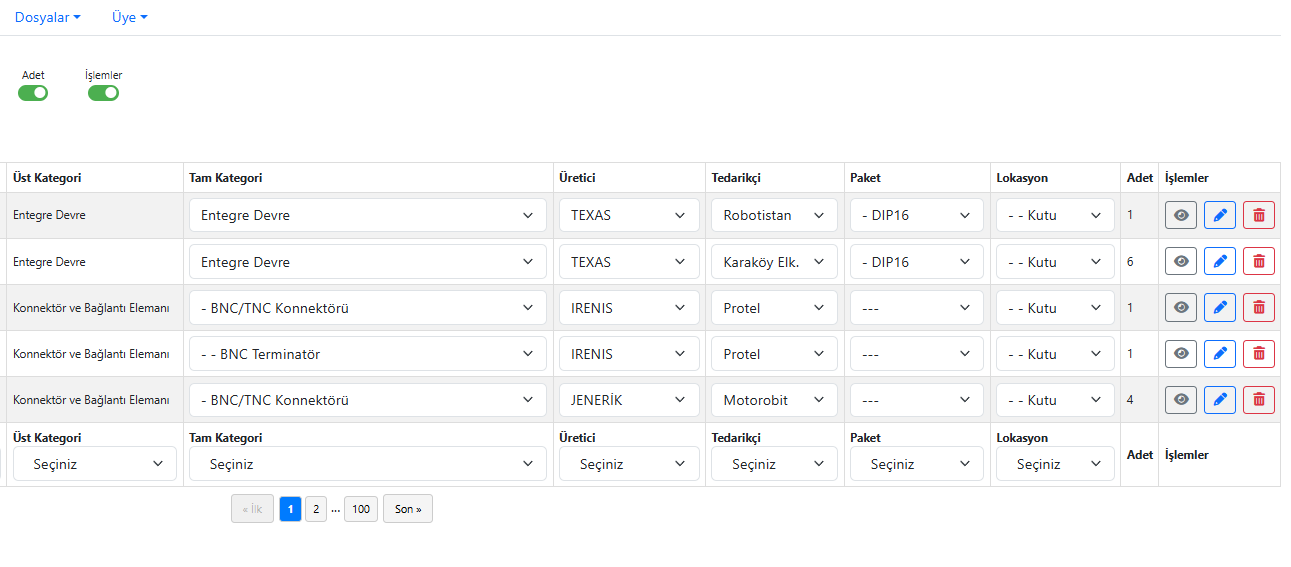Go to page 2 in pagination
Screen dimensions: 1291x567
315,509
